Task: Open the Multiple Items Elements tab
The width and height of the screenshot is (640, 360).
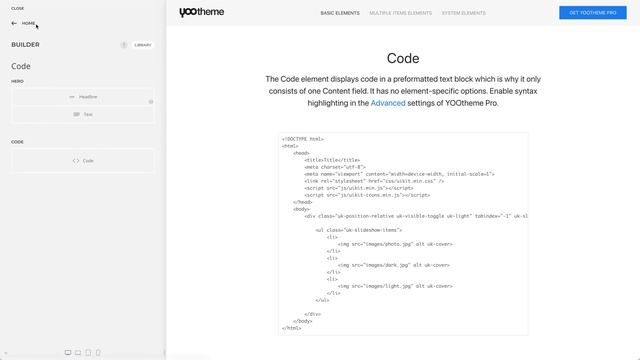Action: point(400,13)
